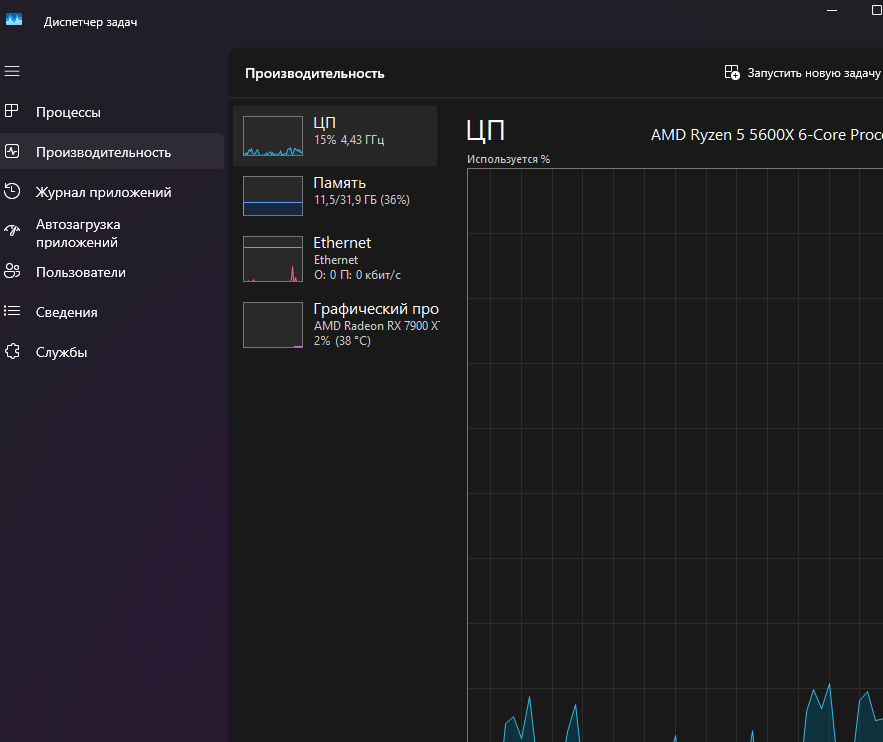This screenshot has width=883, height=742.
Task: Click the Ethernet mini graph thumbnail
Action: click(272, 259)
